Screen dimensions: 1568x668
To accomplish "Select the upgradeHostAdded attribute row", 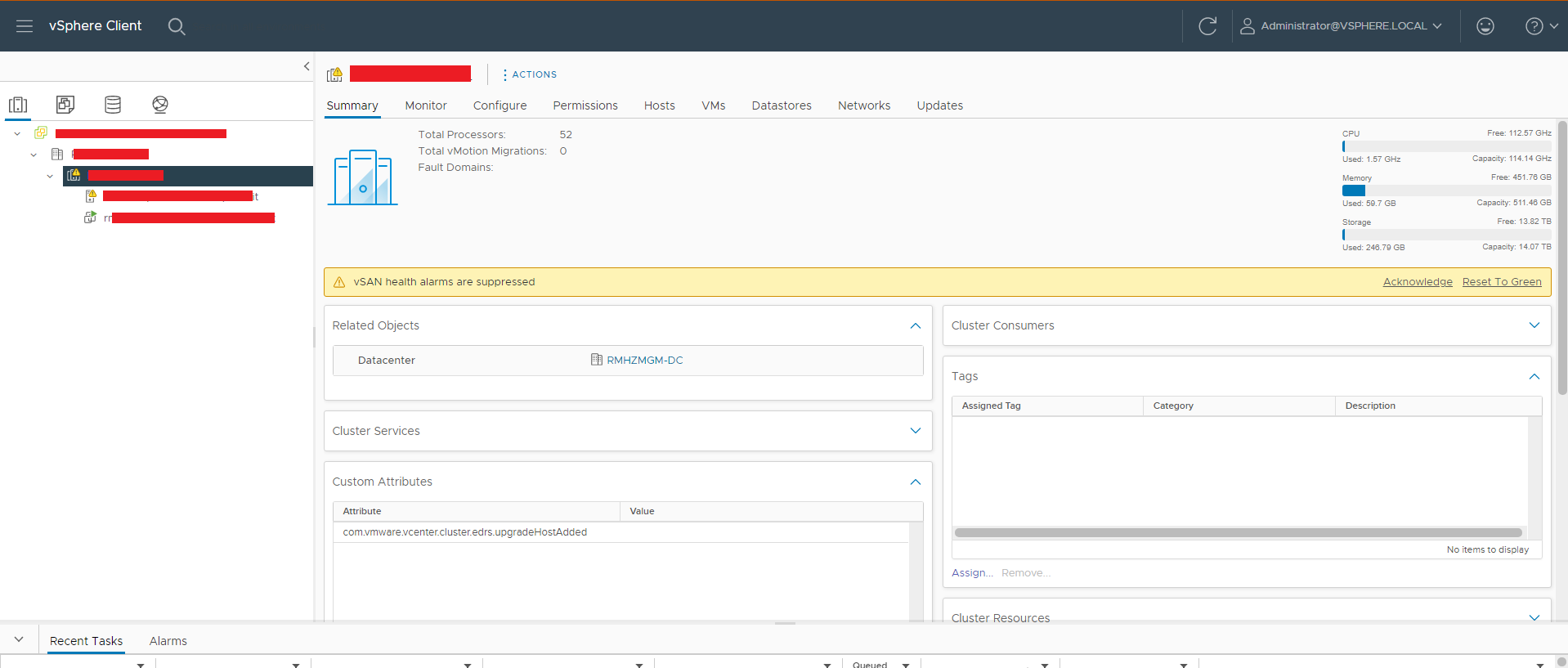I will (x=621, y=532).
